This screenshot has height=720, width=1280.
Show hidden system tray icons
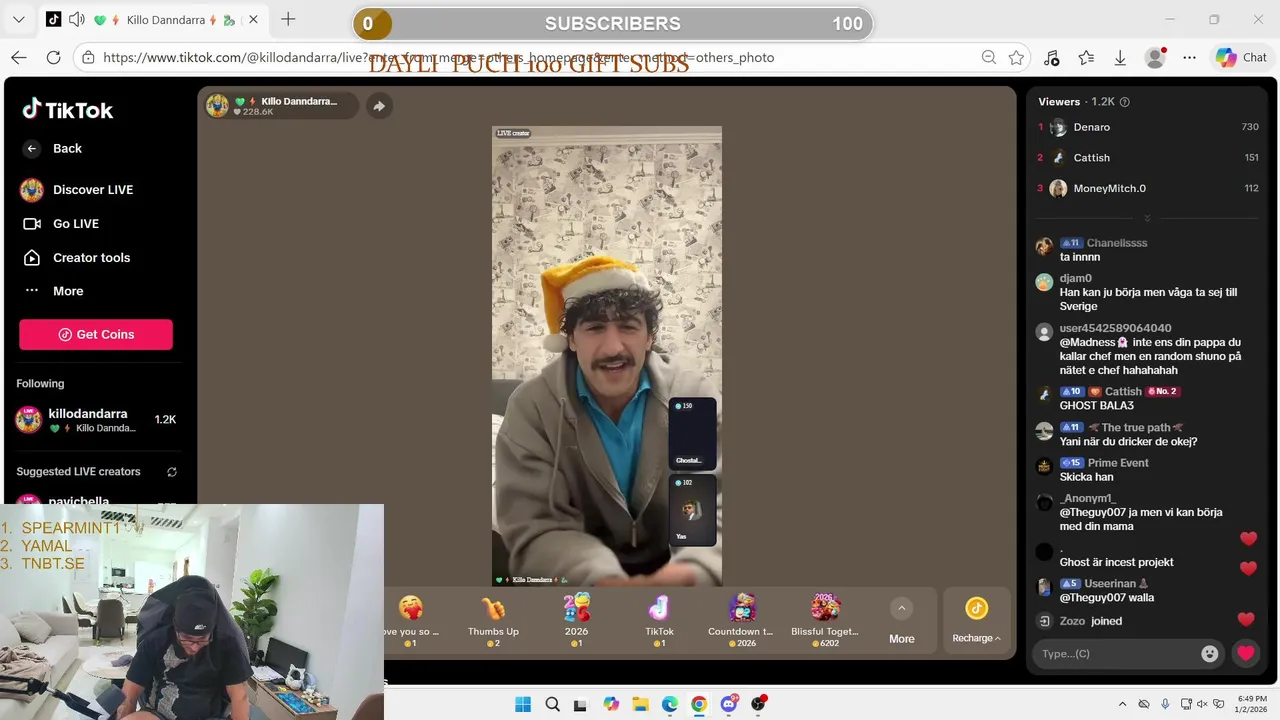coord(1123,704)
